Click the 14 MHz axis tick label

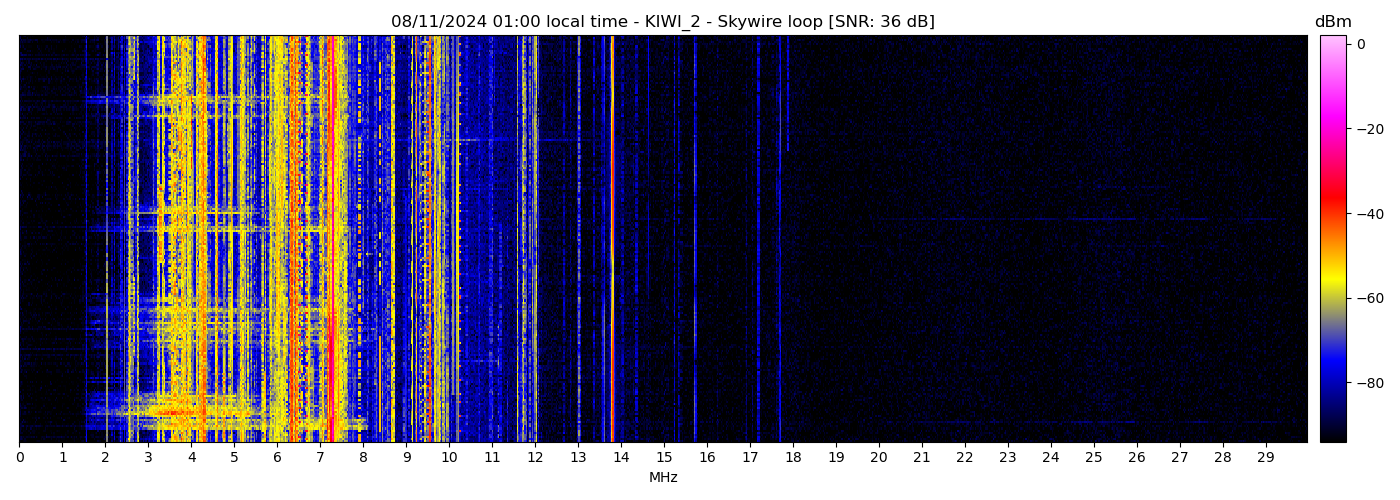tap(621, 458)
